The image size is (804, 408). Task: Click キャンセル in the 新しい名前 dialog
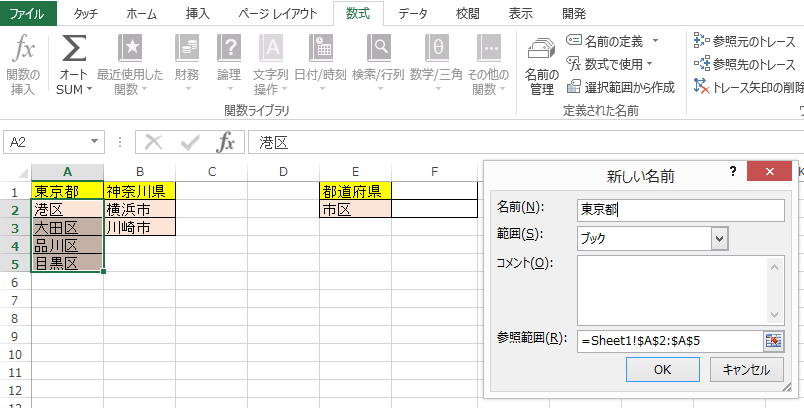[747, 370]
